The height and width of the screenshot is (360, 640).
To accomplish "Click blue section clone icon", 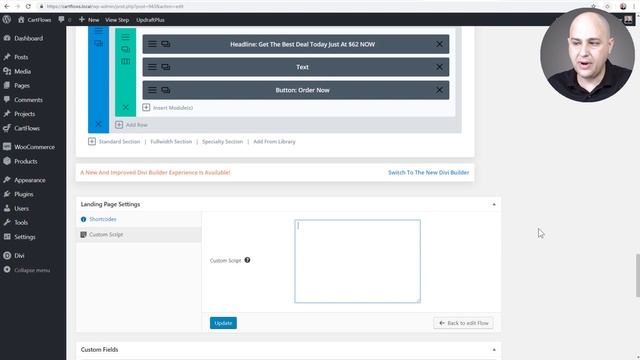I will (x=98, y=43).
